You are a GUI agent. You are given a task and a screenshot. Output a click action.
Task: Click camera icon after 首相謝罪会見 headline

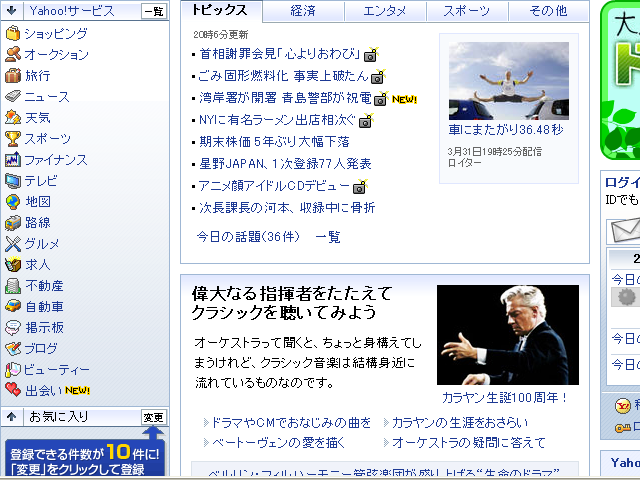(371, 55)
